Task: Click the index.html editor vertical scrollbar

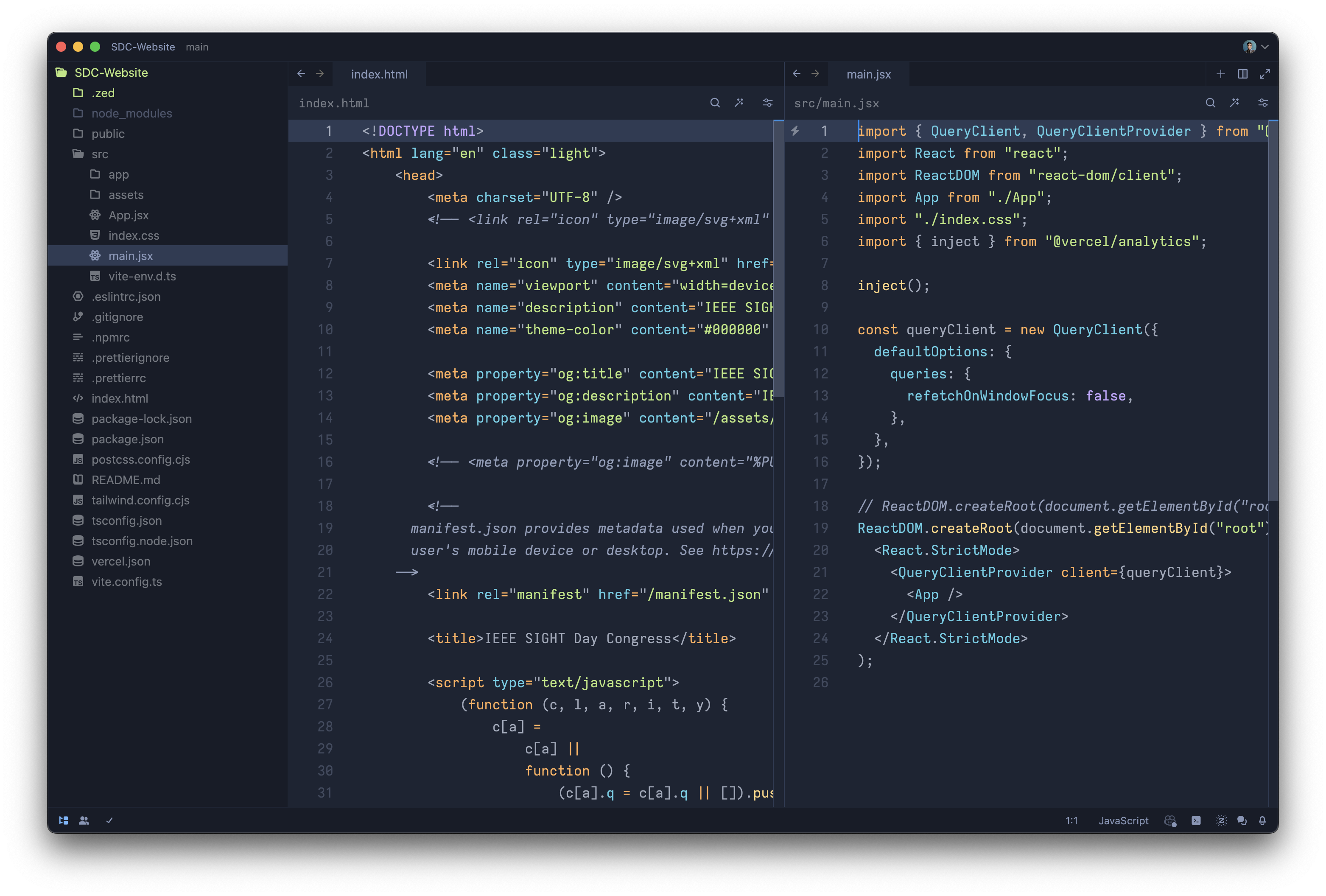Action: (778, 257)
